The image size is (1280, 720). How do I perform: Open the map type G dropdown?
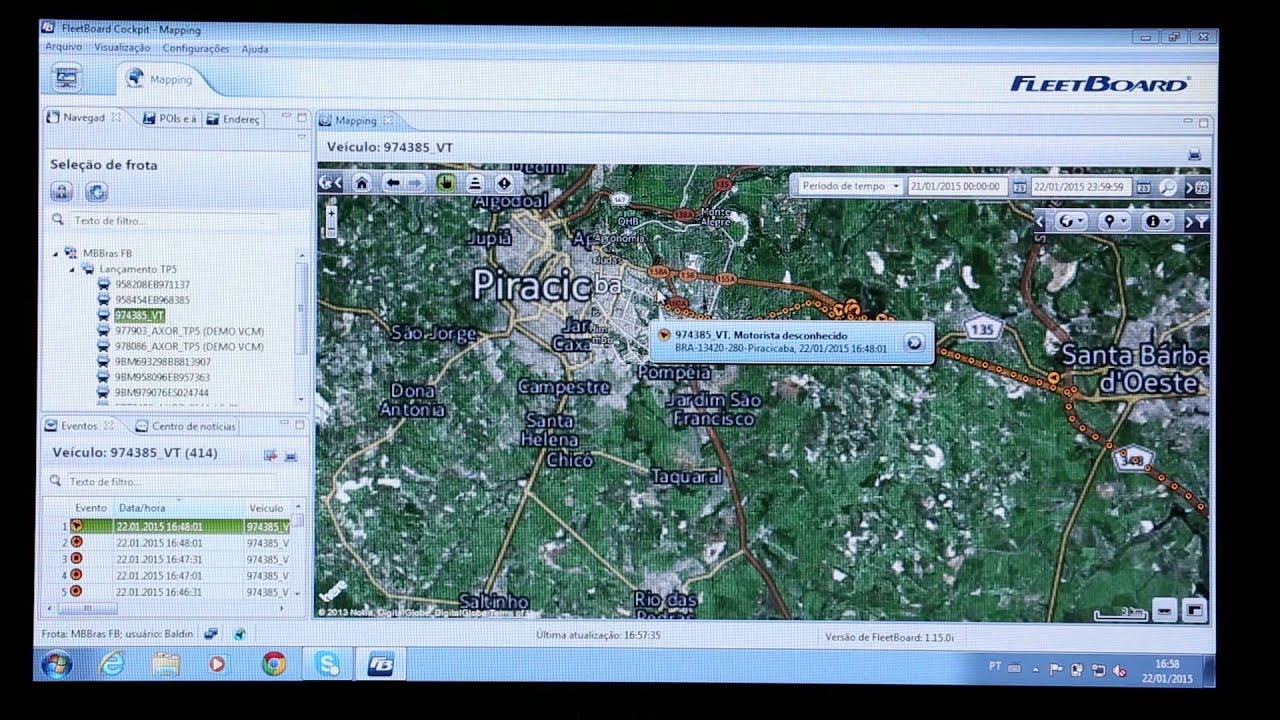point(1073,222)
